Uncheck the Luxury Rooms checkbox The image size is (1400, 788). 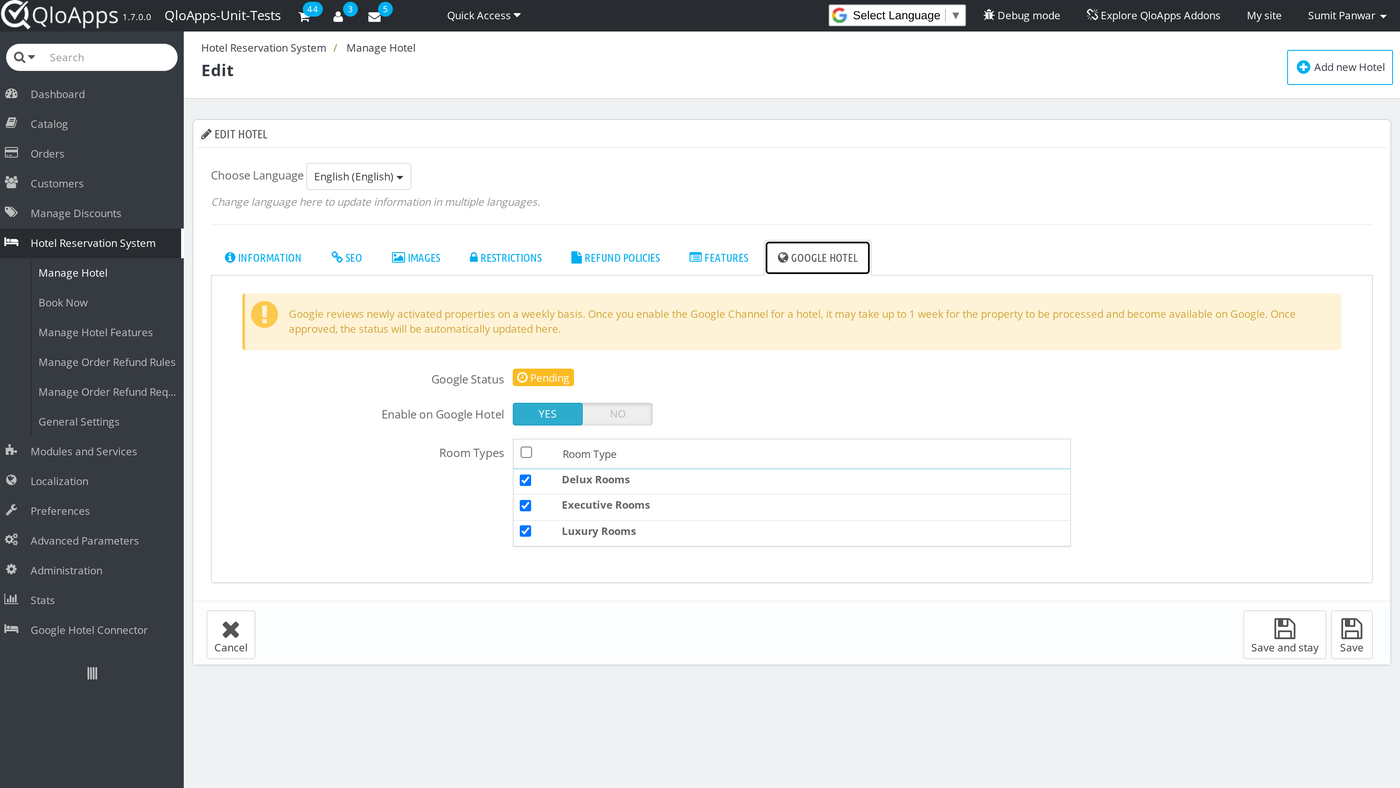click(x=525, y=531)
